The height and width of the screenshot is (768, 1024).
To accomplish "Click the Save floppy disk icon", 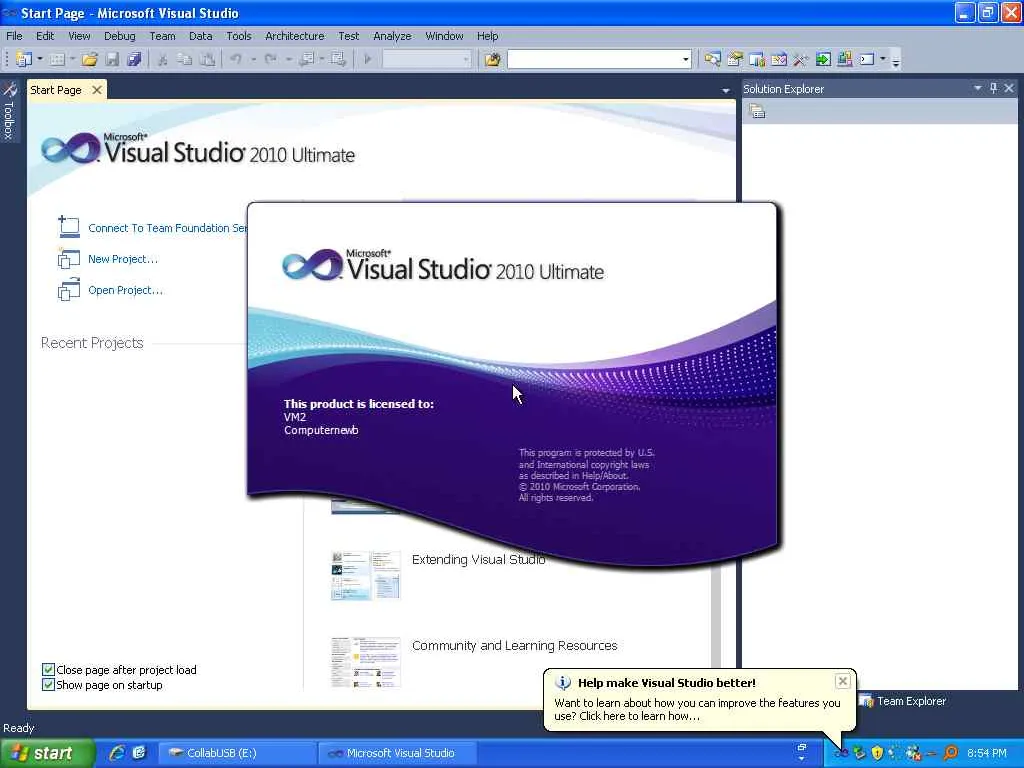I will [112, 59].
